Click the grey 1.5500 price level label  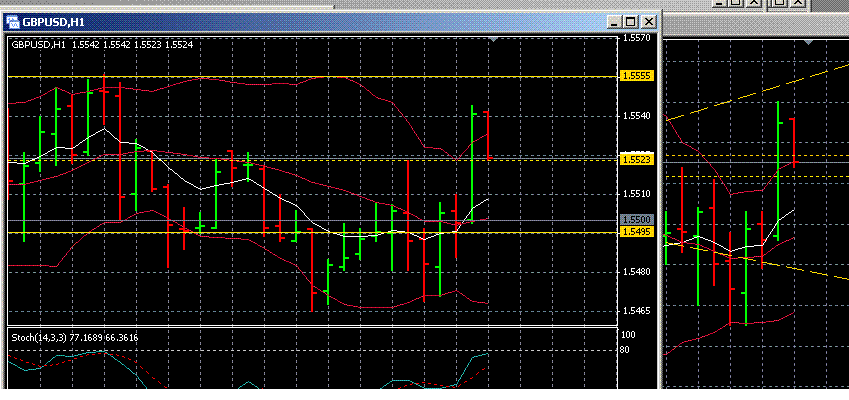coord(636,220)
